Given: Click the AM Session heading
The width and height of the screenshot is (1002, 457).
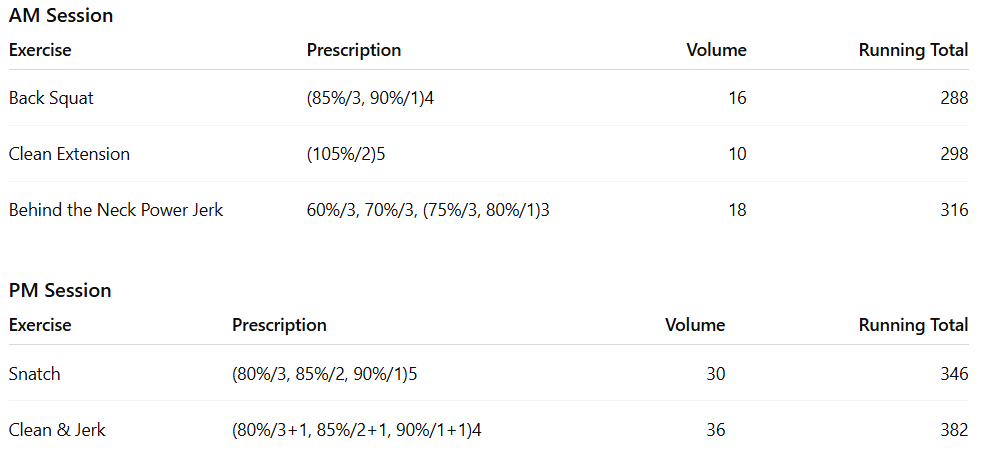Looking at the screenshot, I should [60, 16].
